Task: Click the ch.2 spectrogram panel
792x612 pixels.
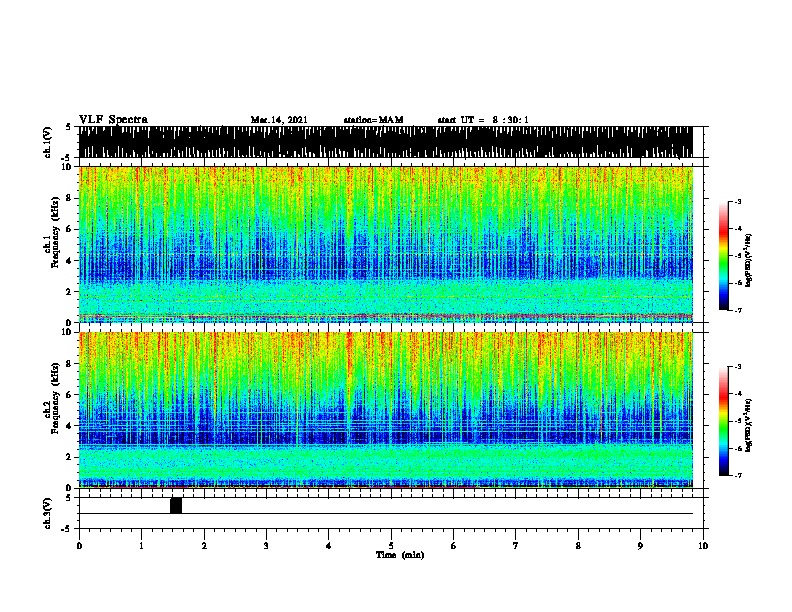Action: [x=386, y=410]
